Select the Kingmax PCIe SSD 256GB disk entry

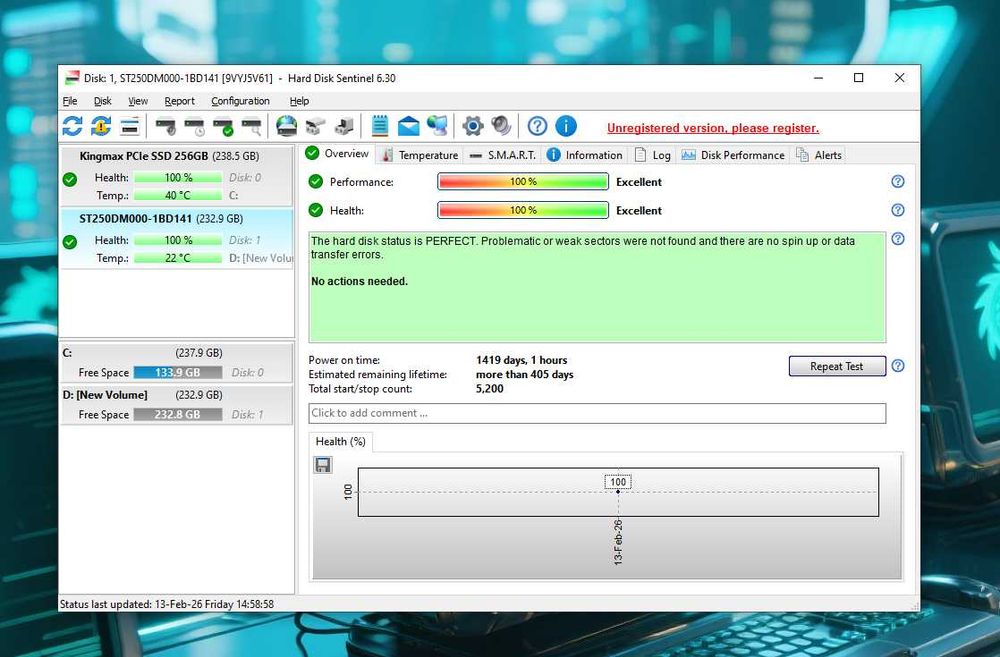pyautogui.click(x=176, y=175)
